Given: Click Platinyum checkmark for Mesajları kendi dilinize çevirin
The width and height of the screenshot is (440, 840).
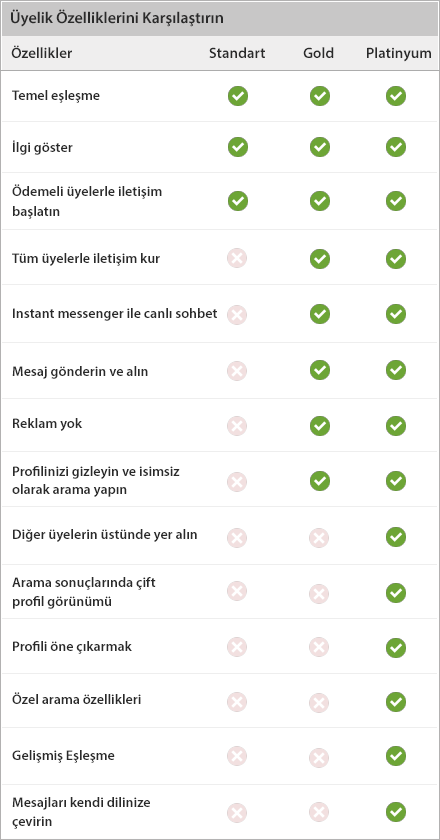Looking at the screenshot, I should (396, 812).
